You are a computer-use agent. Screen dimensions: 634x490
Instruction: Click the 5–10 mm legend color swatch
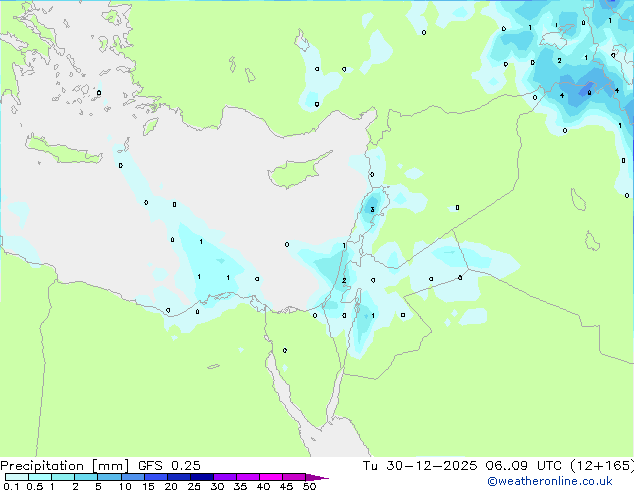point(109,477)
